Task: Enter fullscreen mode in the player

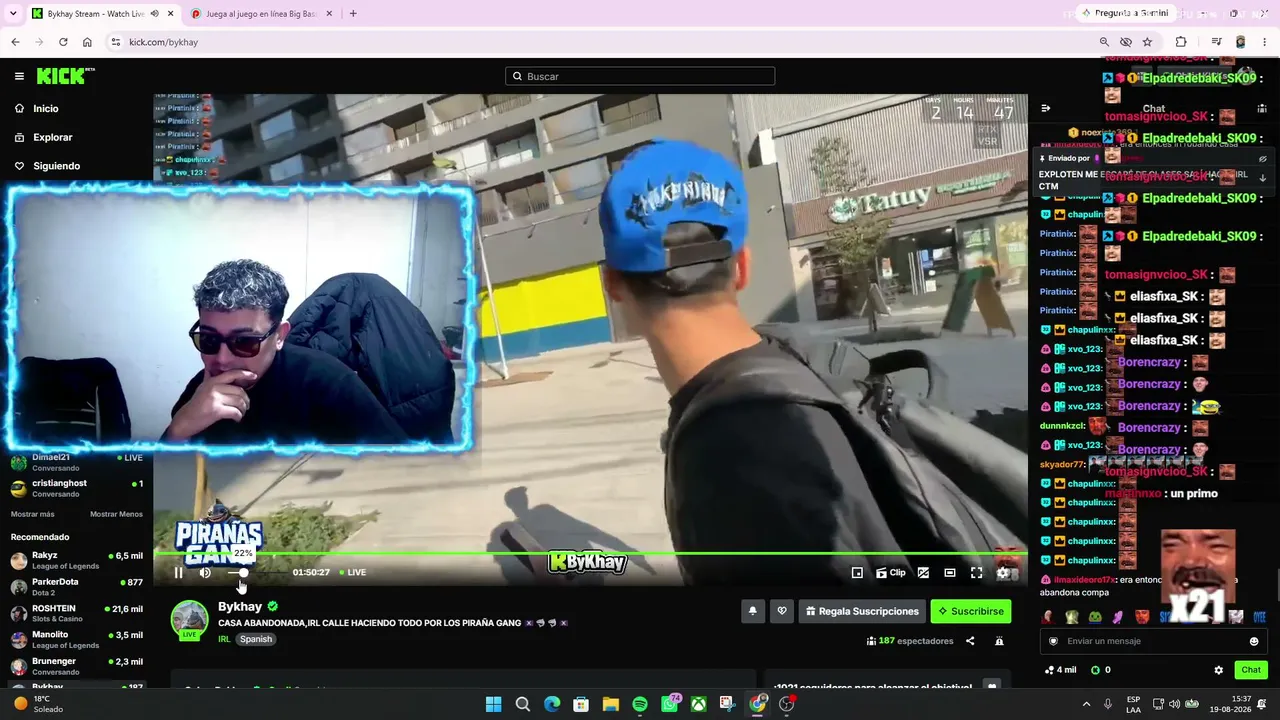Action: (x=976, y=573)
